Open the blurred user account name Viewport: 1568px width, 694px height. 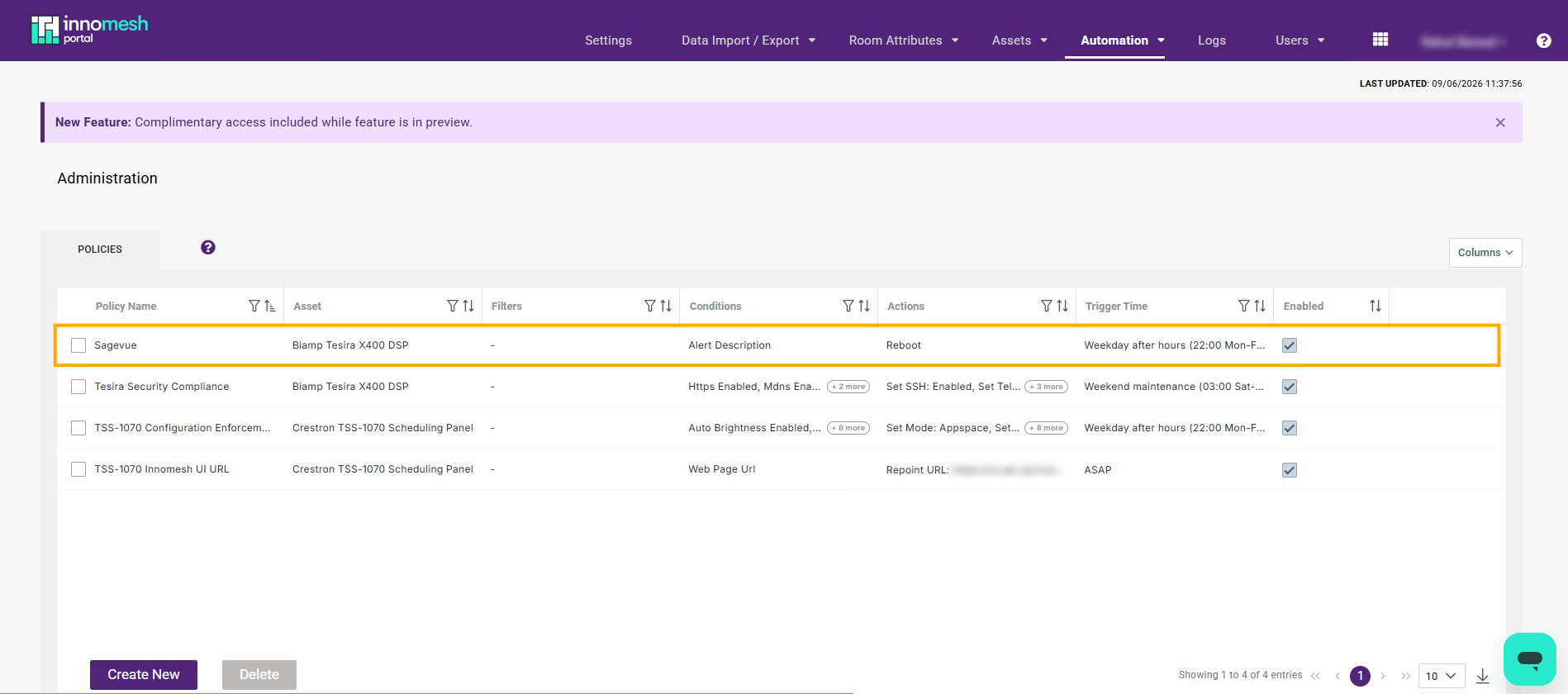tap(1462, 40)
